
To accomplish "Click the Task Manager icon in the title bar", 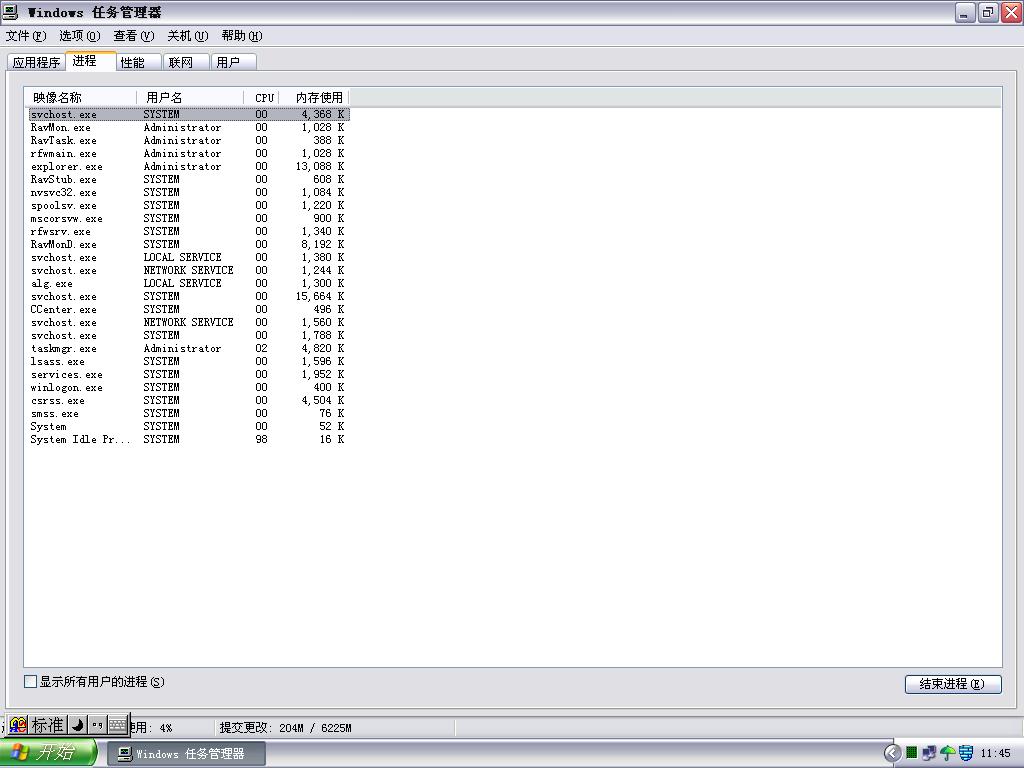I will [10, 12].
